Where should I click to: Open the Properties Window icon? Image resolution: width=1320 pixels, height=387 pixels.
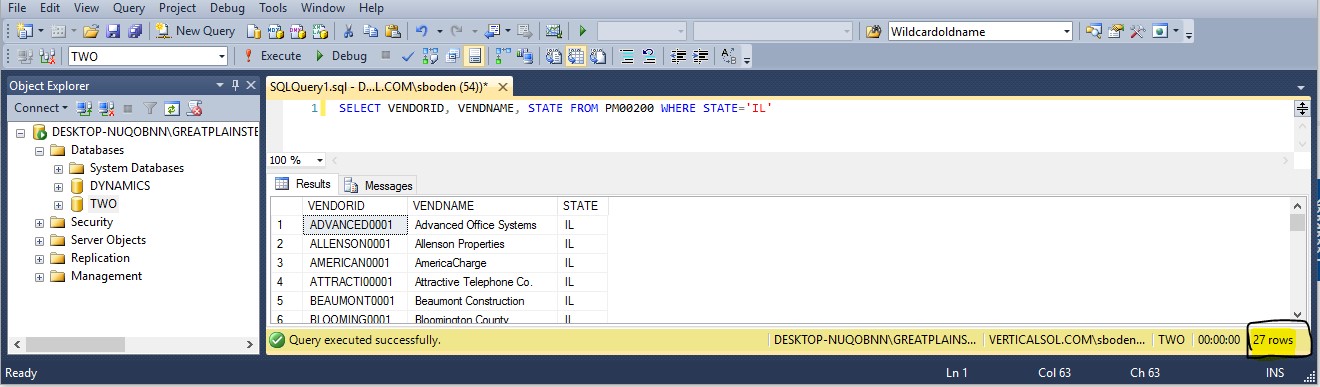(x=1115, y=31)
